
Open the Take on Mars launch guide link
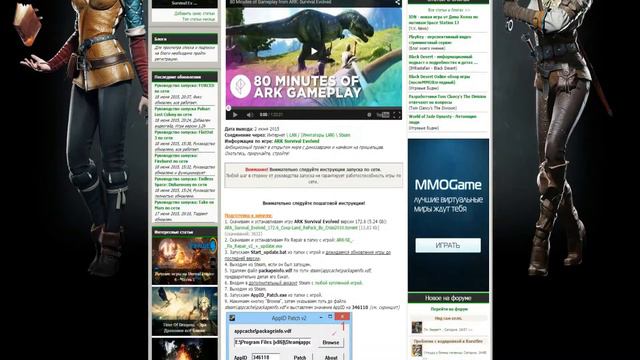tap(184, 205)
